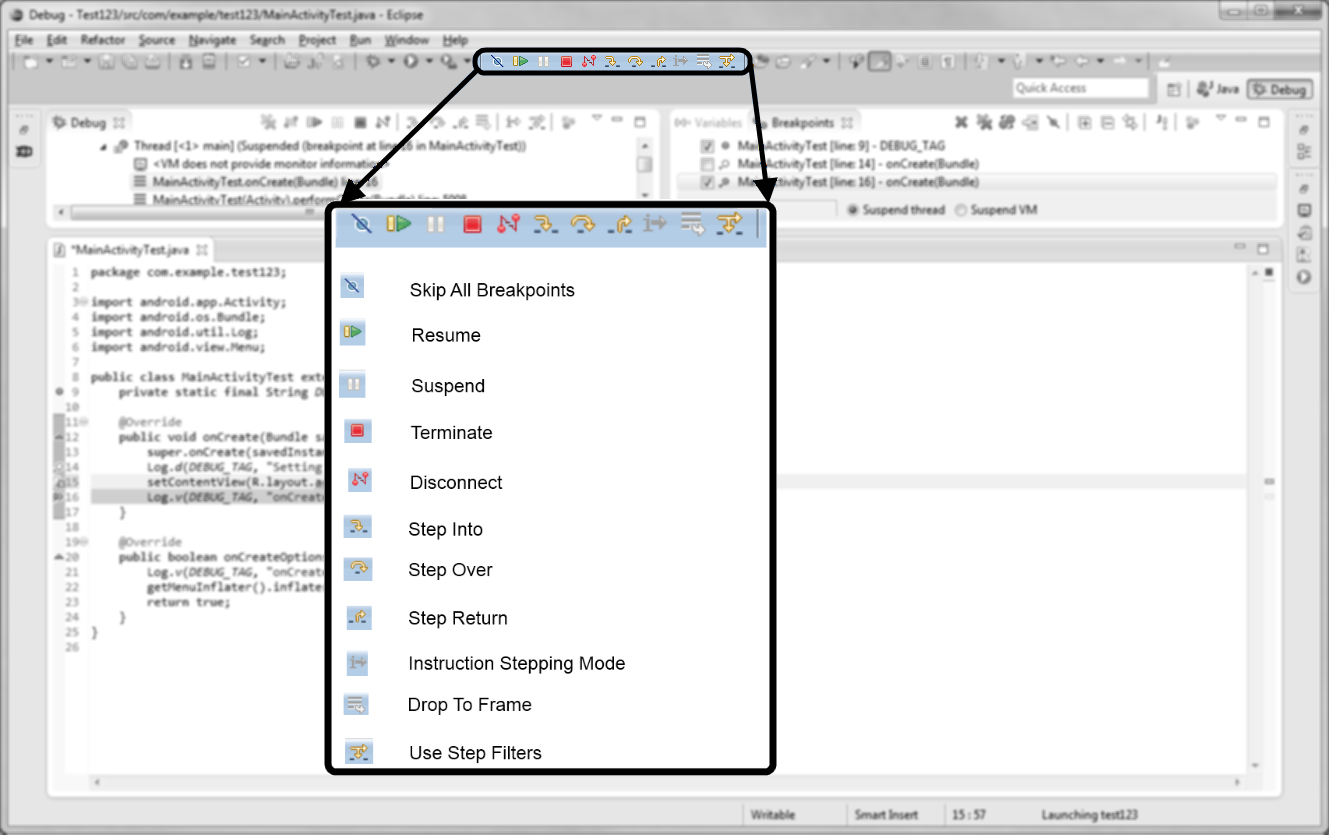Click Resume in the Debug view toolbar
The width and height of the screenshot is (1329, 835).
coord(314,123)
